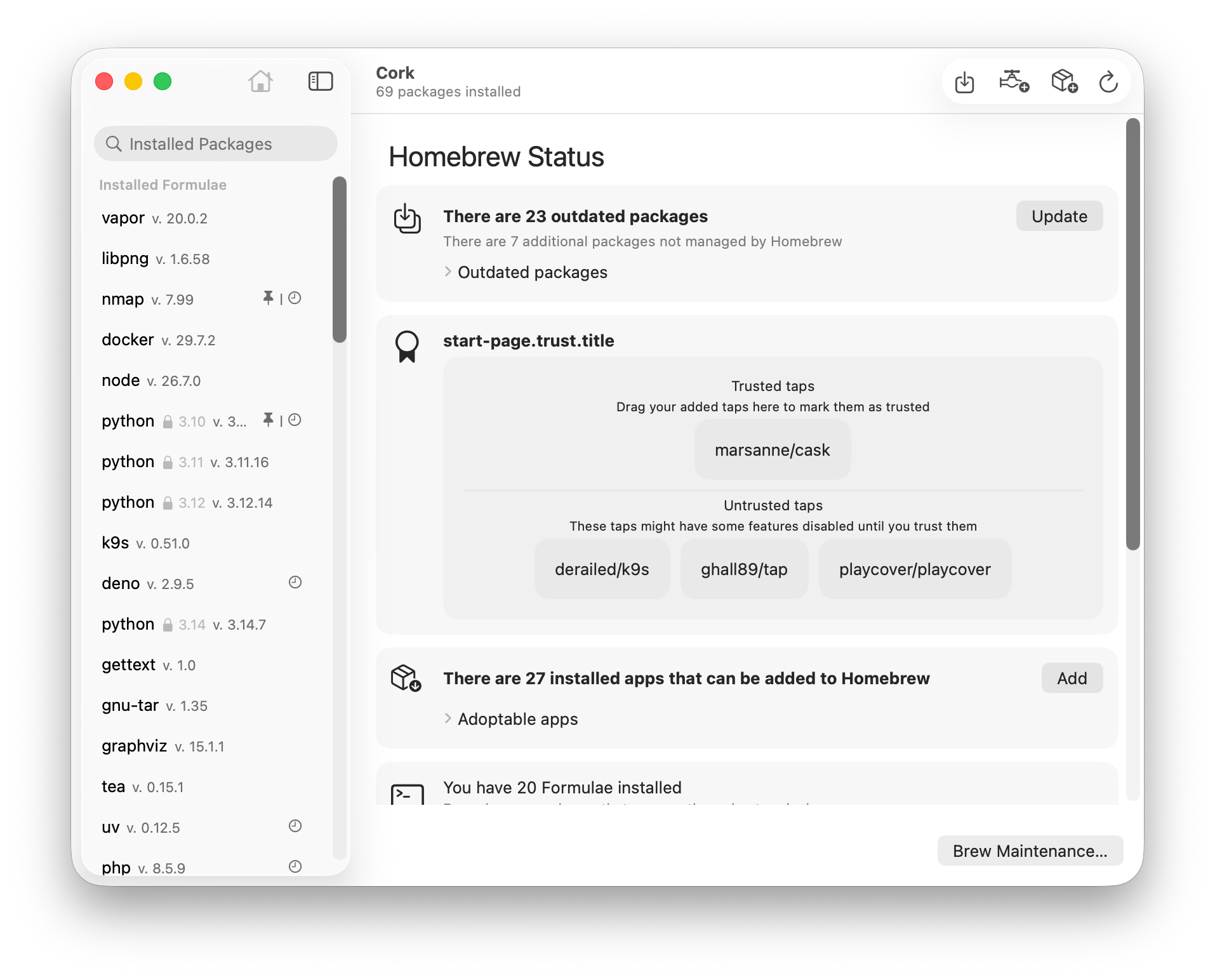Viewport: 1215px width, 980px height.
Task: Focus the Installed Packages search field
Action: (x=216, y=144)
